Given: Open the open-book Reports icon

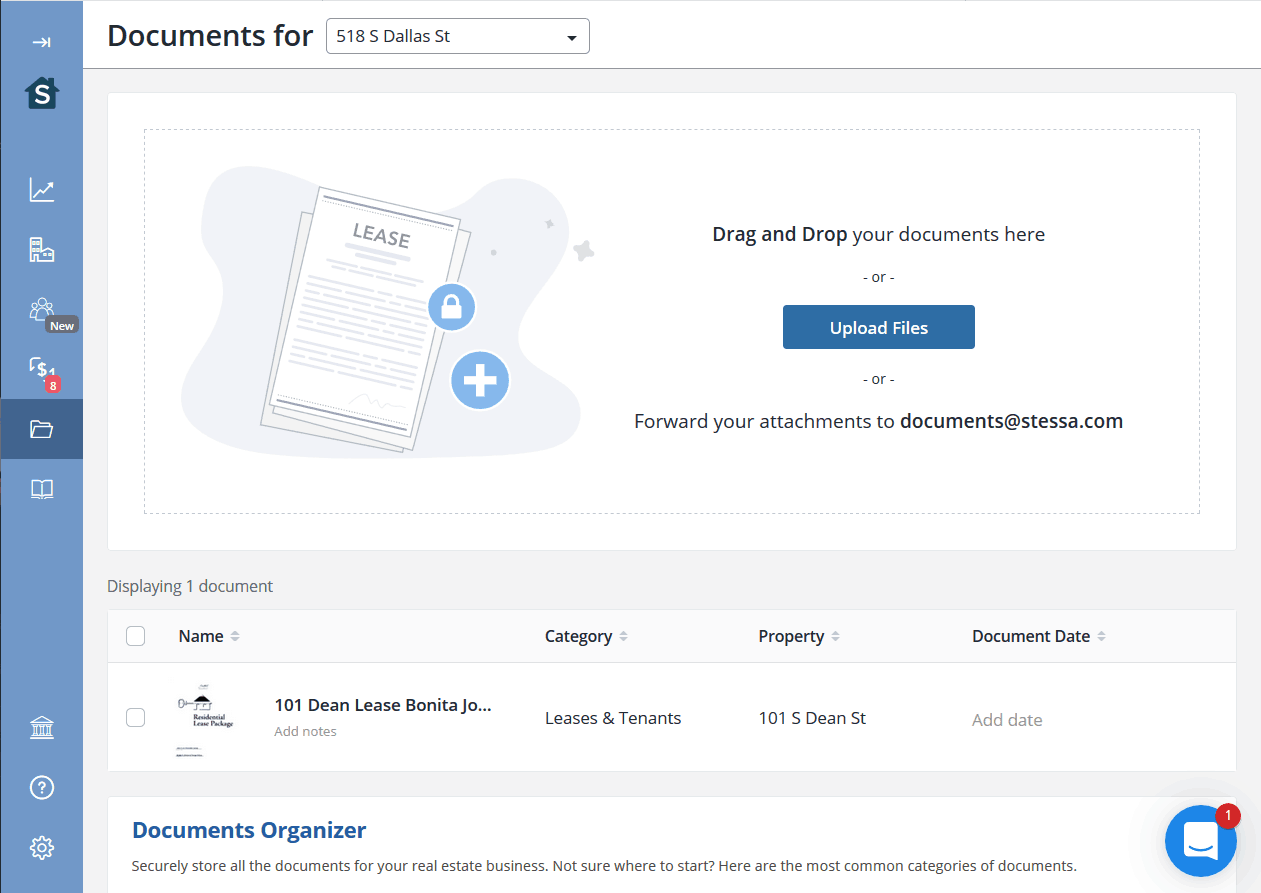Looking at the screenshot, I should click(x=42, y=489).
